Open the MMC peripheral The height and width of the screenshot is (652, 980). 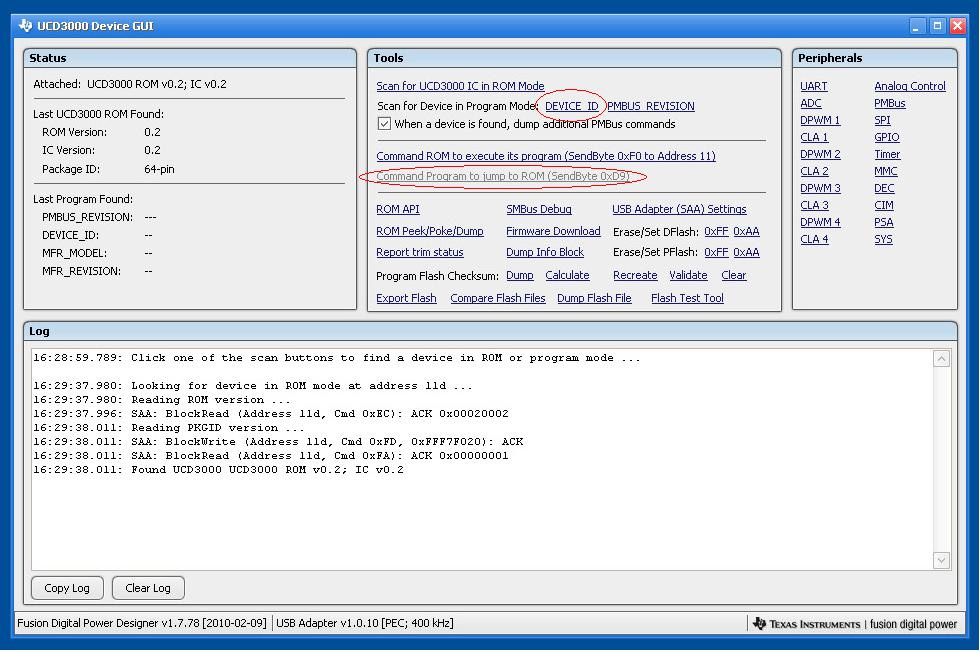(886, 171)
